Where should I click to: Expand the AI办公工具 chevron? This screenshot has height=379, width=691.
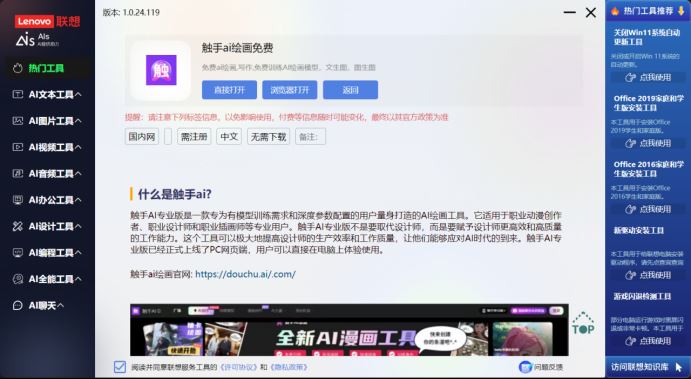pos(78,200)
